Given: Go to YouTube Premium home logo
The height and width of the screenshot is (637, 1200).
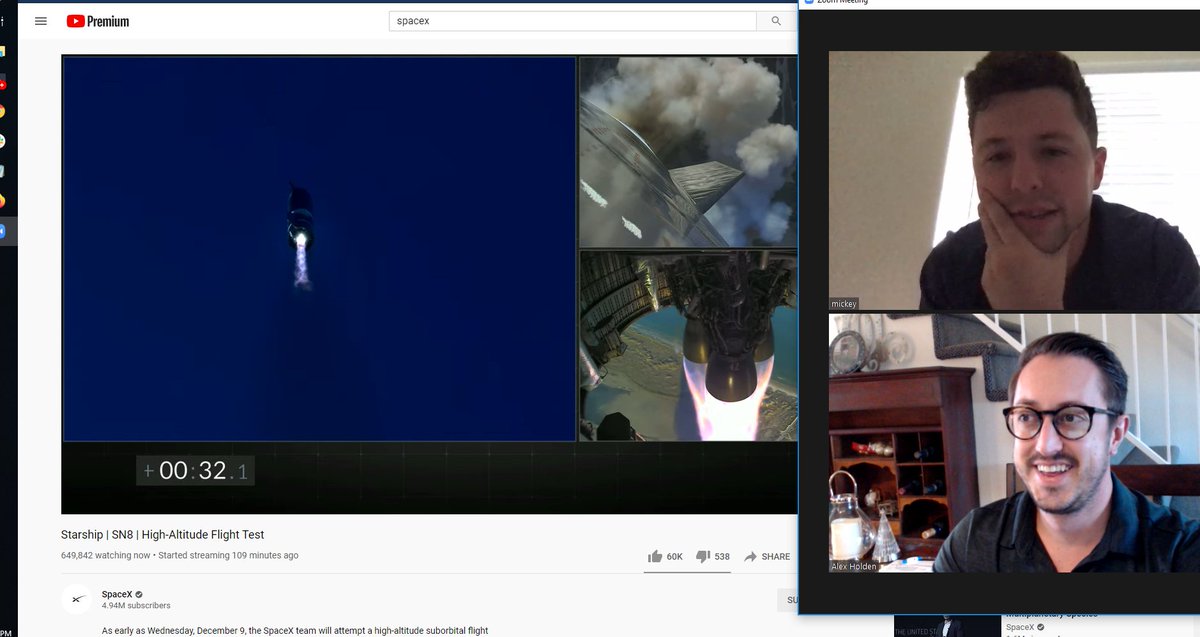Looking at the screenshot, I should tap(98, 21).
